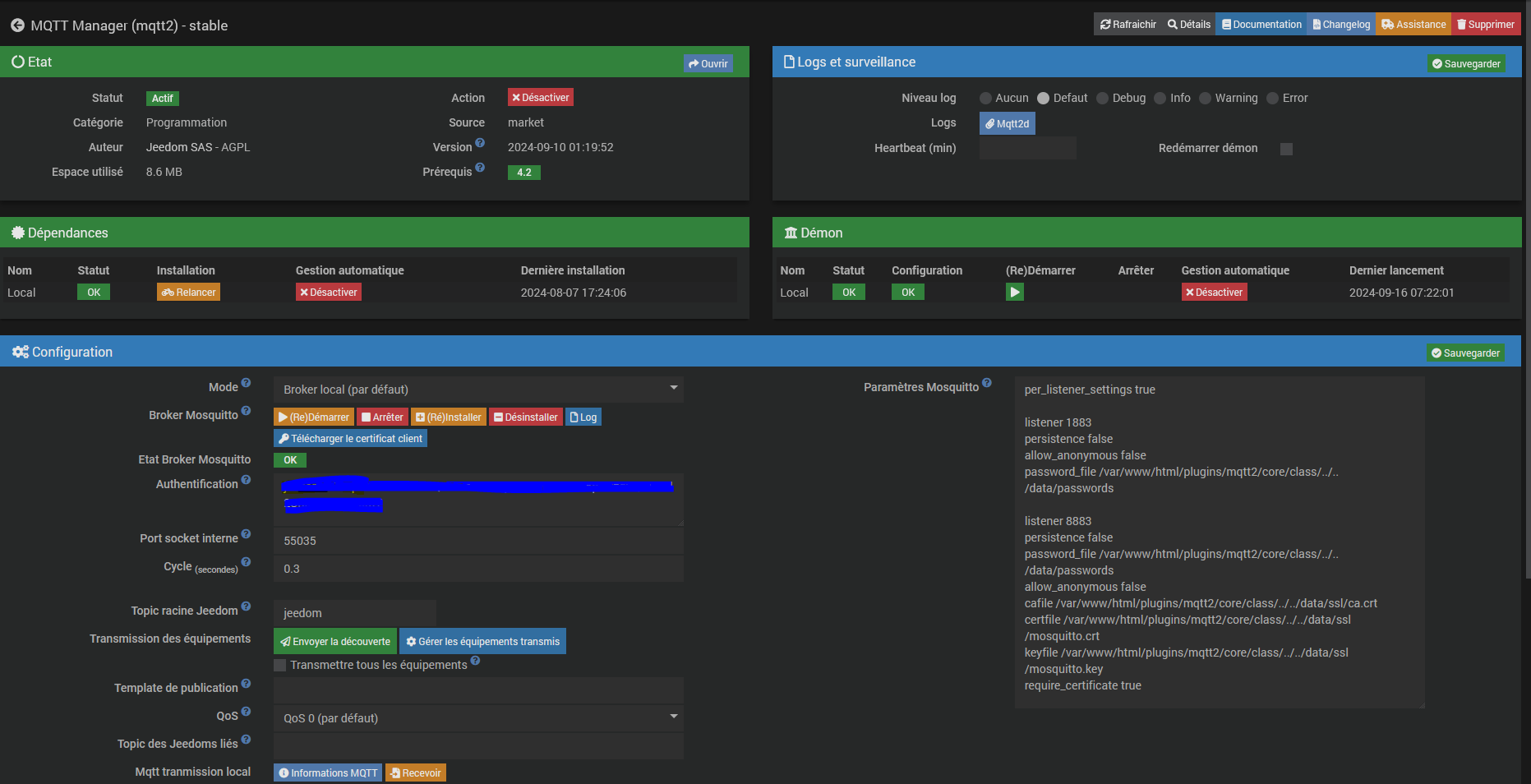Click Sauvegarder in the Configuration header
This screenshot has width=1531, height=784.
(x=1465, y=353)
